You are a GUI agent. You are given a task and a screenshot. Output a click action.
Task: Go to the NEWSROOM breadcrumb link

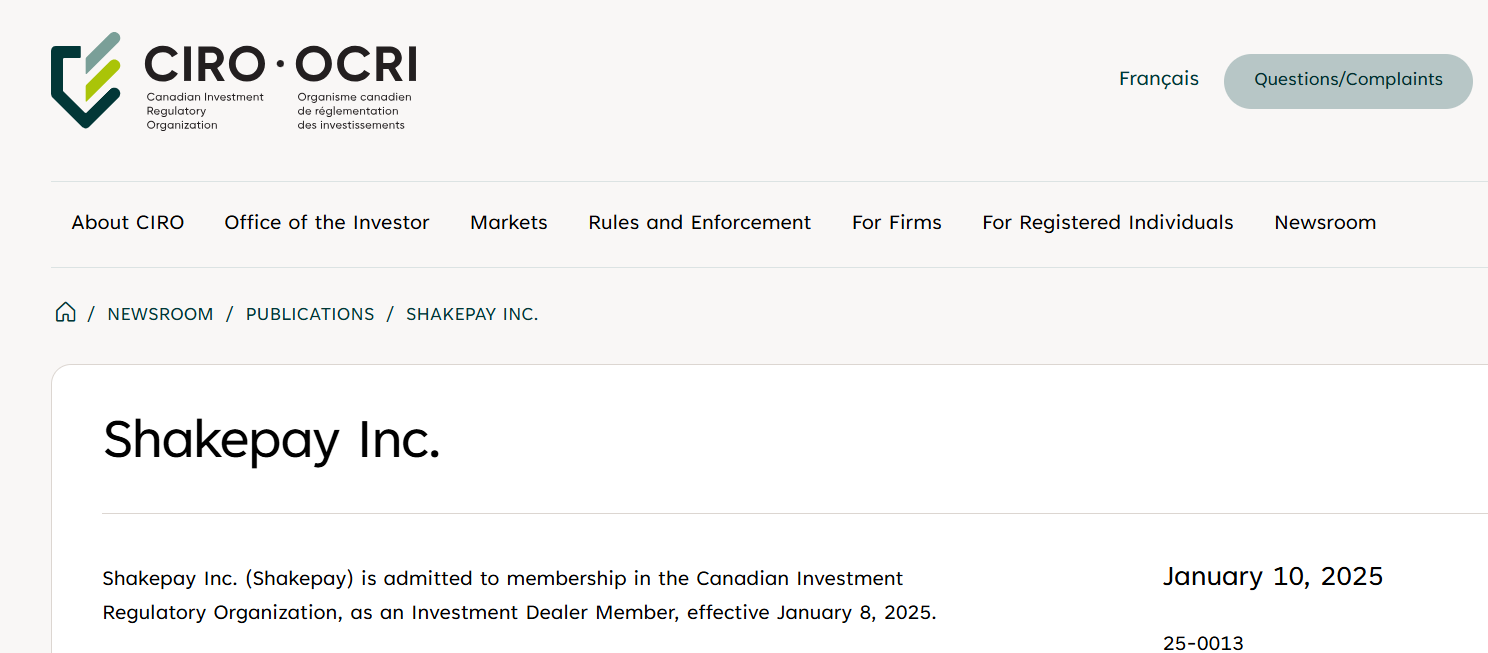pyautogui.click(x=160, y=314)
